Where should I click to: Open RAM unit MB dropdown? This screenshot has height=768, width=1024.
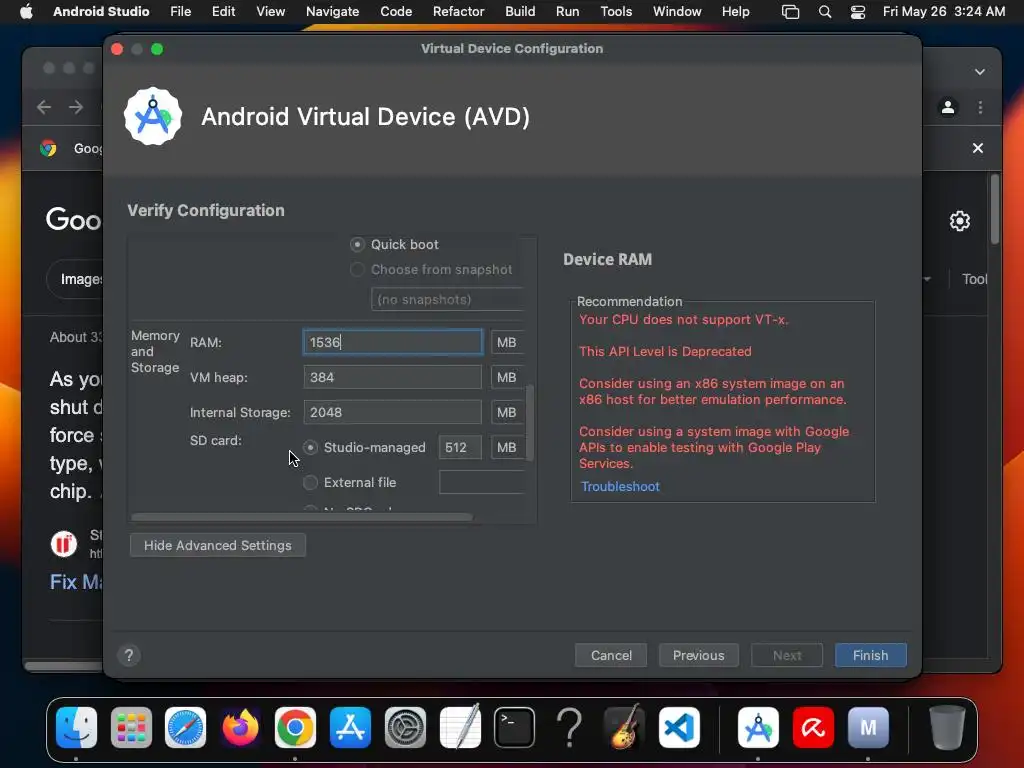[507, 342]
